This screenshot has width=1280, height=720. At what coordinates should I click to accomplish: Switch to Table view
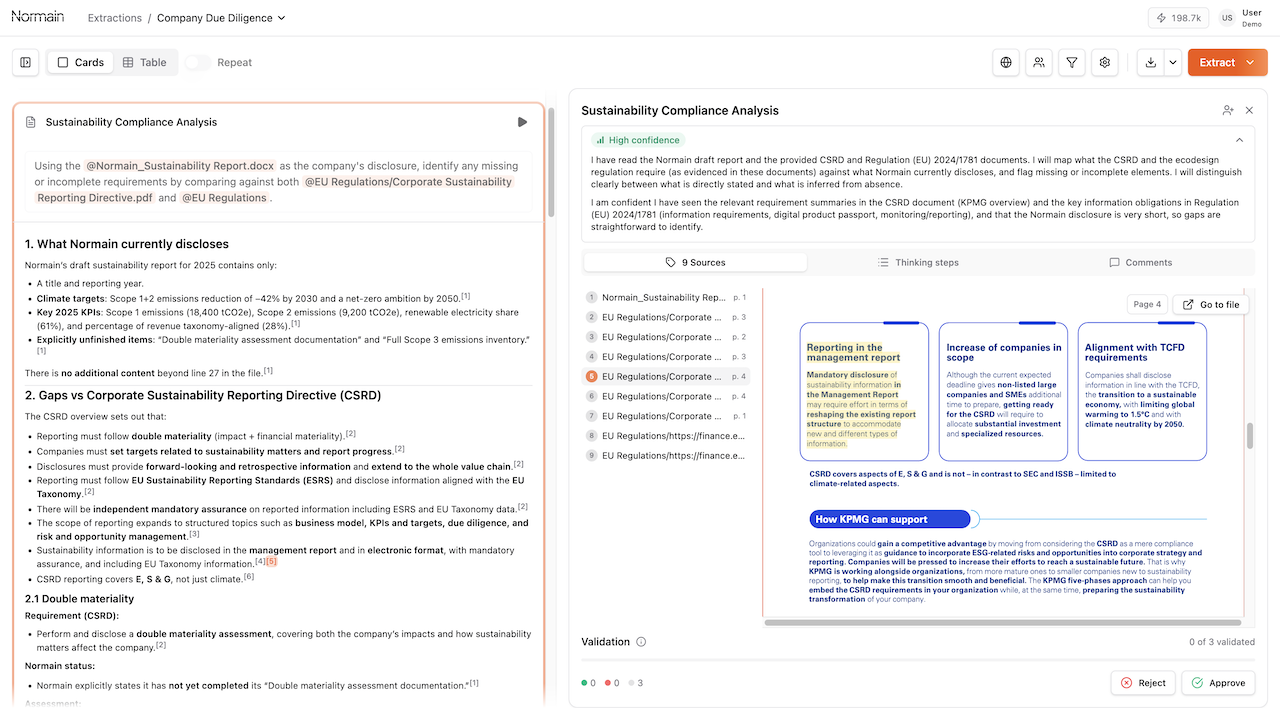tap(145, 62)
